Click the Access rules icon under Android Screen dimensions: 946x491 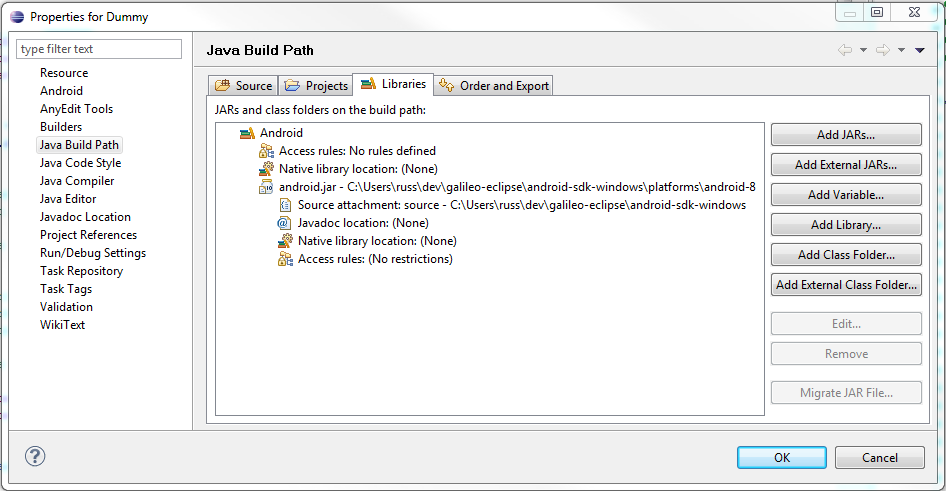pyautogui.click(x=266, y=151)
